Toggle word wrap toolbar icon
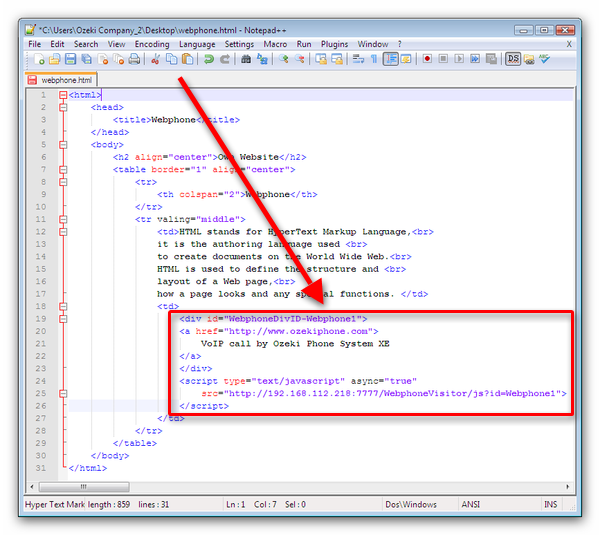Screen dimensions: 600x535 pos(358,59)
